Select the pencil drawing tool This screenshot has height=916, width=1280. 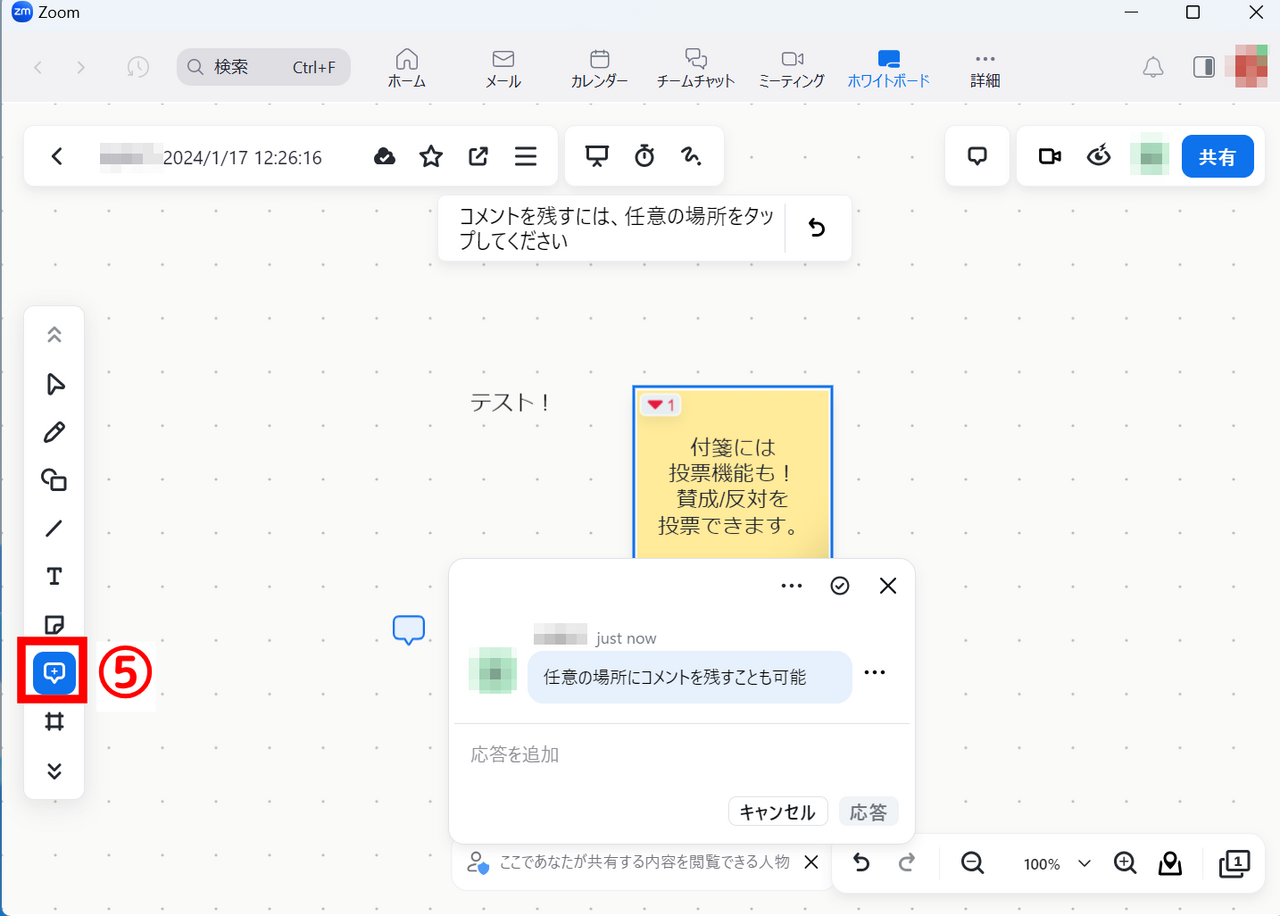pos(54,432)
